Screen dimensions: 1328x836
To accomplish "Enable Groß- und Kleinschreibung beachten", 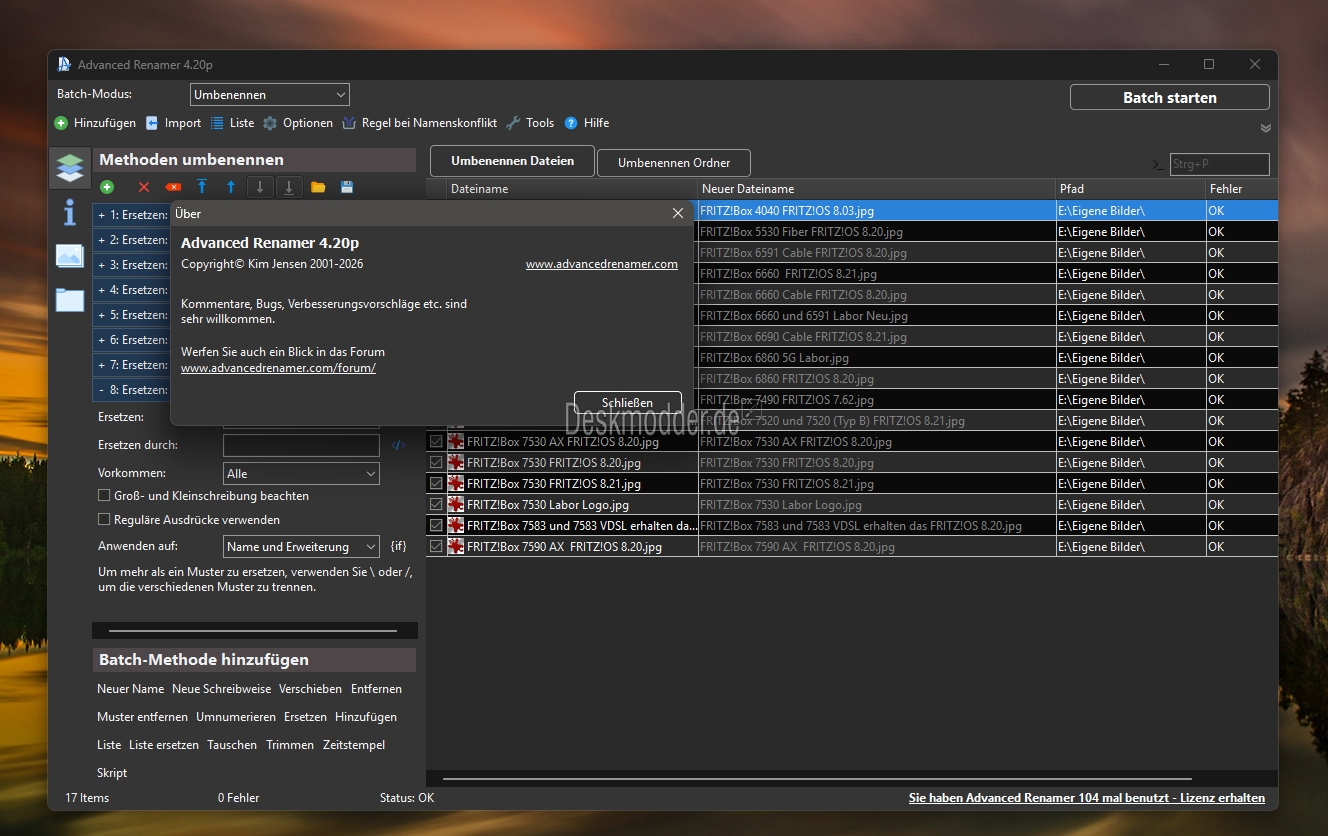I will point(104,496).
